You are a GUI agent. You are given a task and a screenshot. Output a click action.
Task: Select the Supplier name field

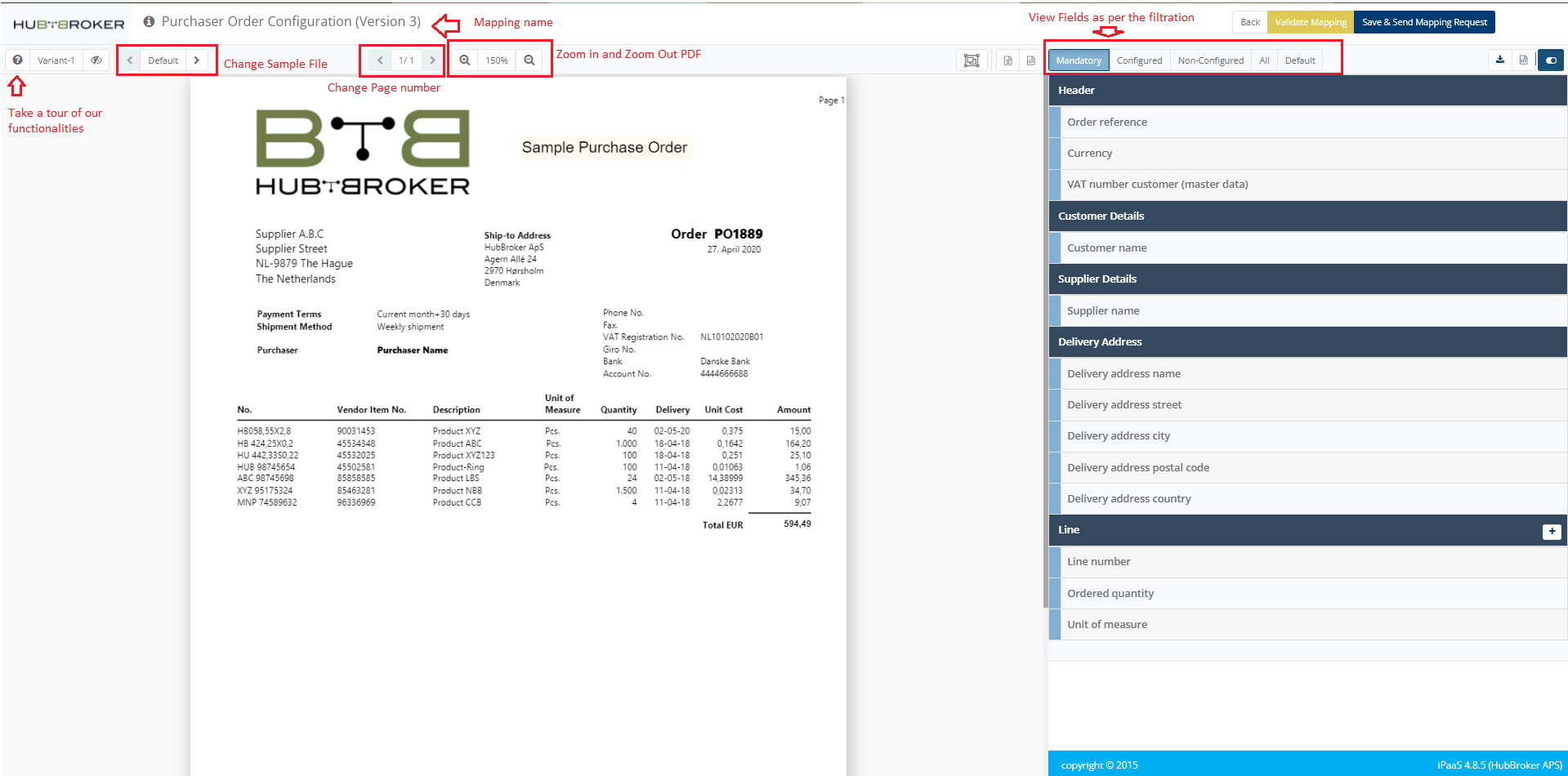1307,310
